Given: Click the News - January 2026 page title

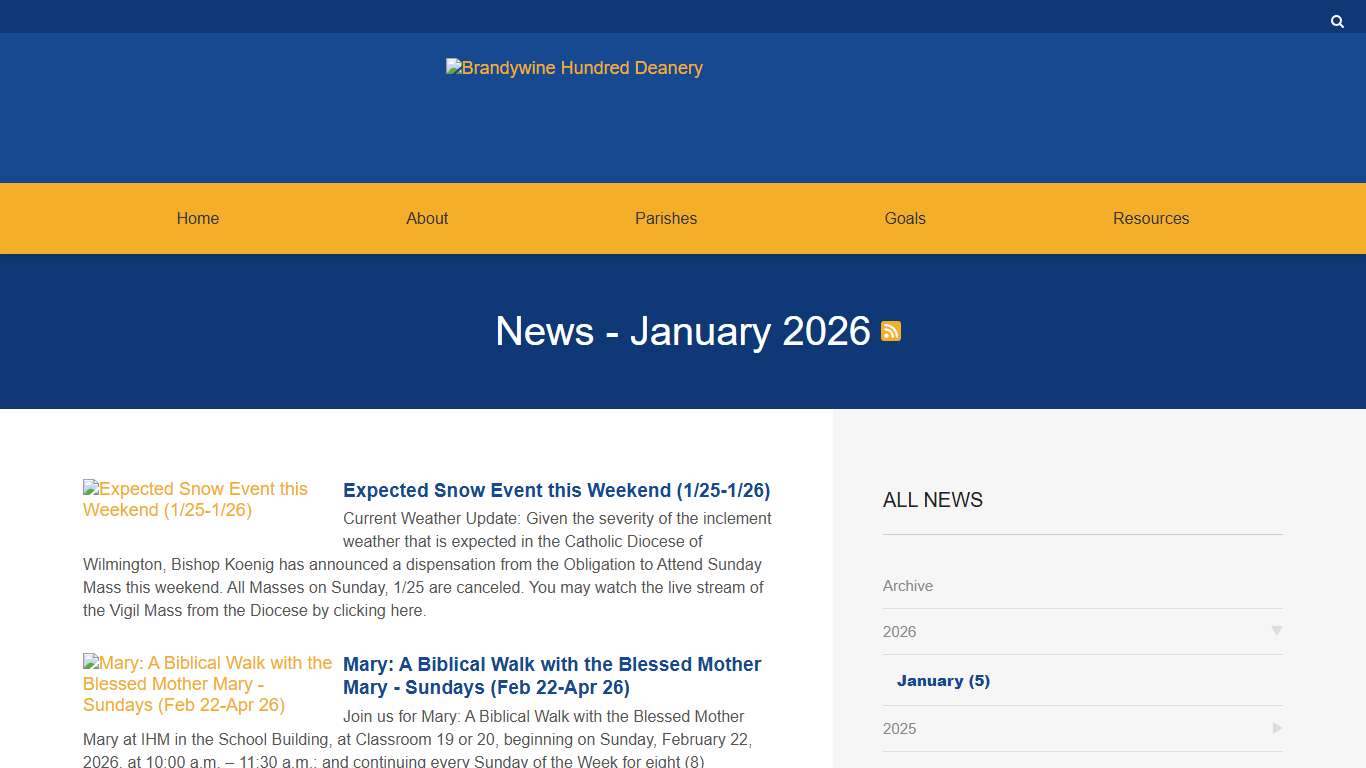Looking at the screenshot, I should pos(681,331).
